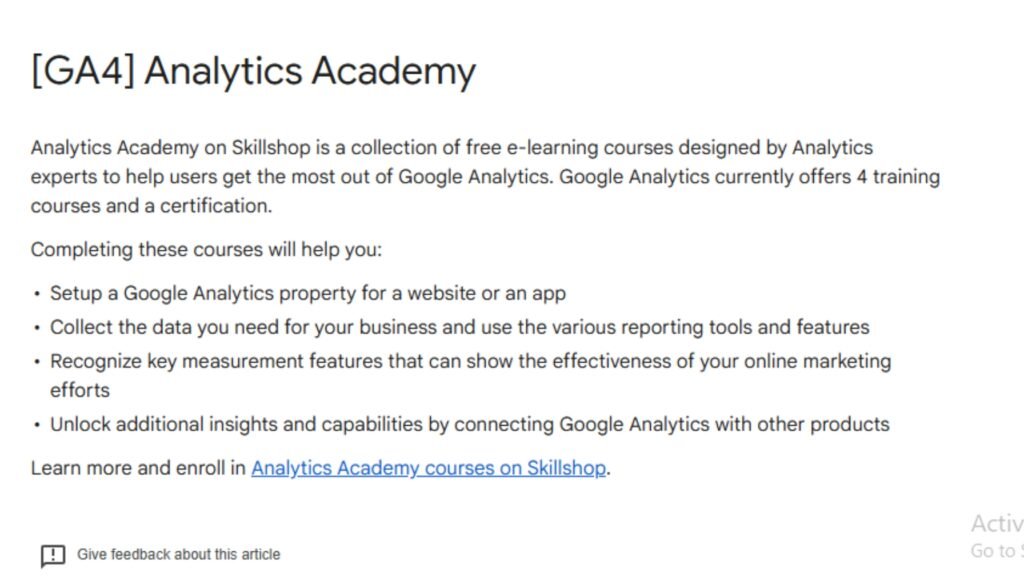This screenshot has width=1024, height=585.
Task: Click 'Collect the data you need' list item
Action: click(x=460, y=327)
